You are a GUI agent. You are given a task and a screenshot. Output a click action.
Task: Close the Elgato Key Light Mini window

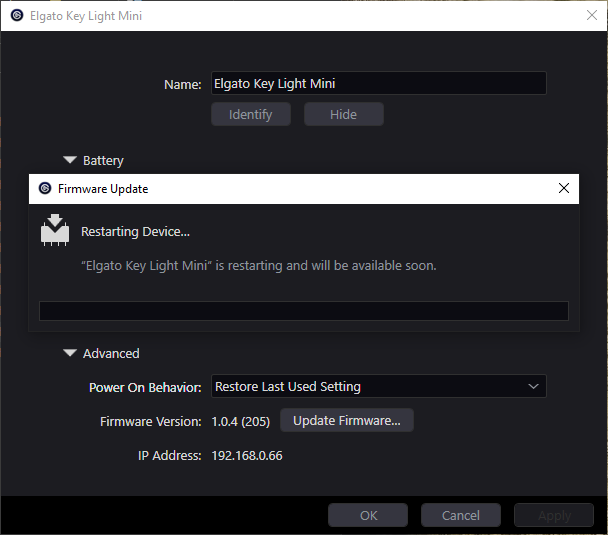pos(592,16)
